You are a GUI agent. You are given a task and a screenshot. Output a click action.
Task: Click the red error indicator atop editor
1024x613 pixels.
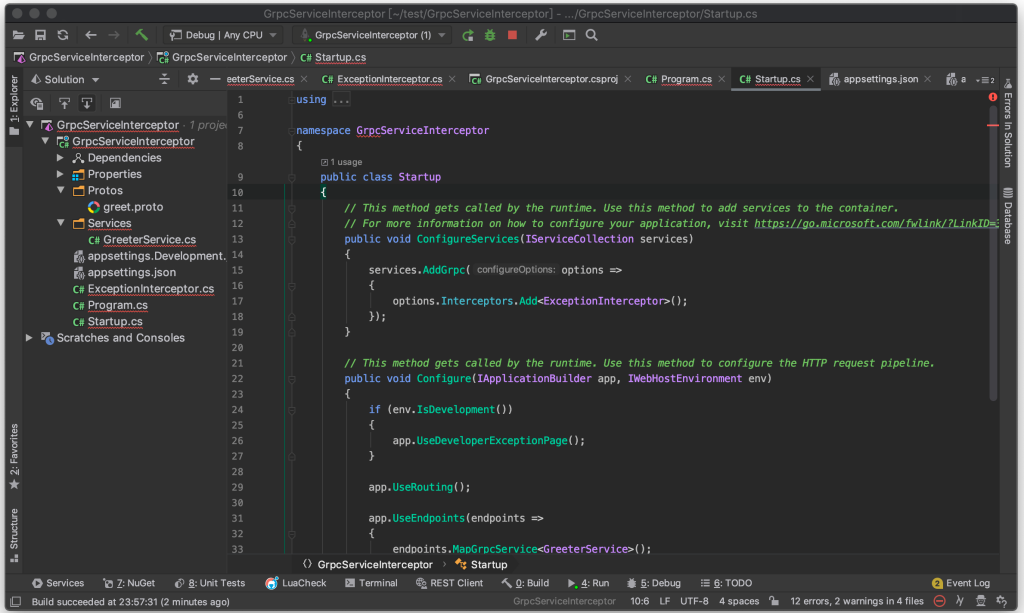click(993, 97)
